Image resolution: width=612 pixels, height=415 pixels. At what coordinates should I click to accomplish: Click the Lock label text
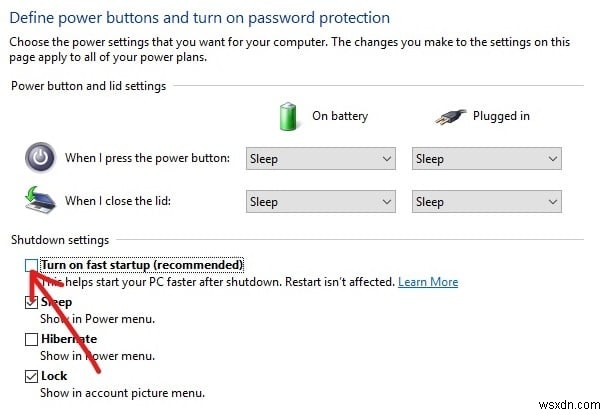pos(54,376)
